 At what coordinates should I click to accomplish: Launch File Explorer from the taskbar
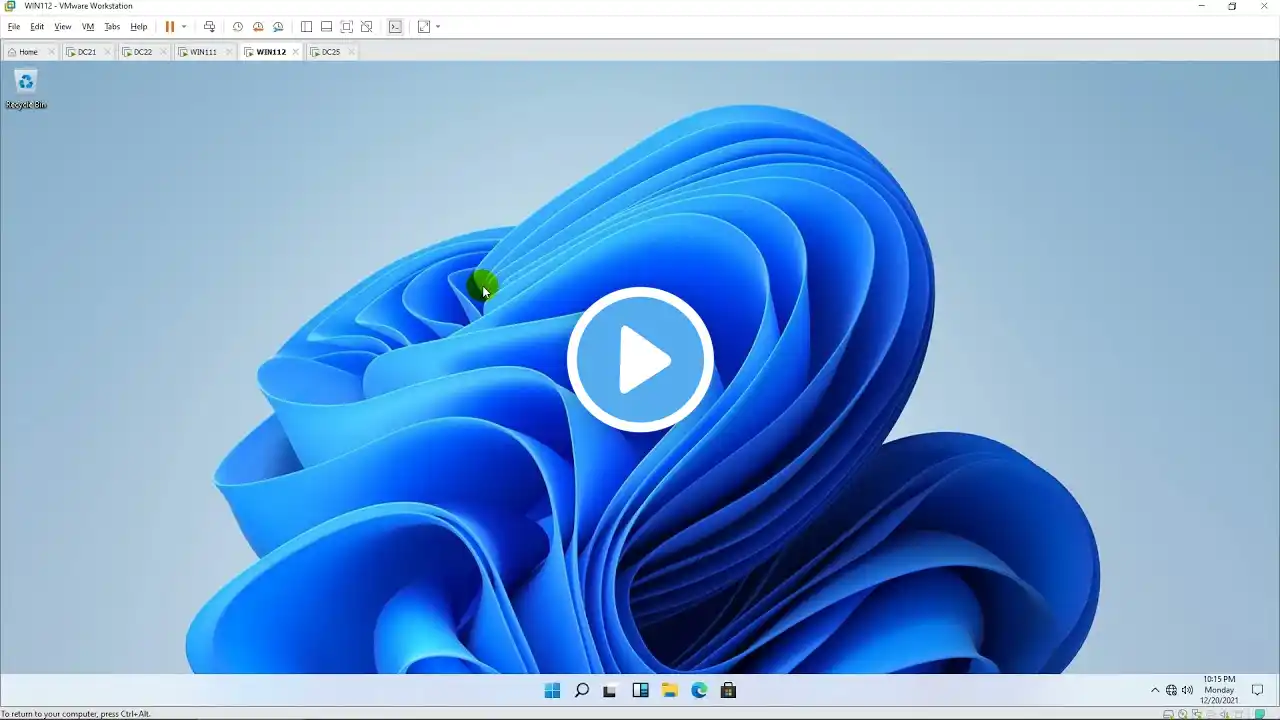(670, 690)
